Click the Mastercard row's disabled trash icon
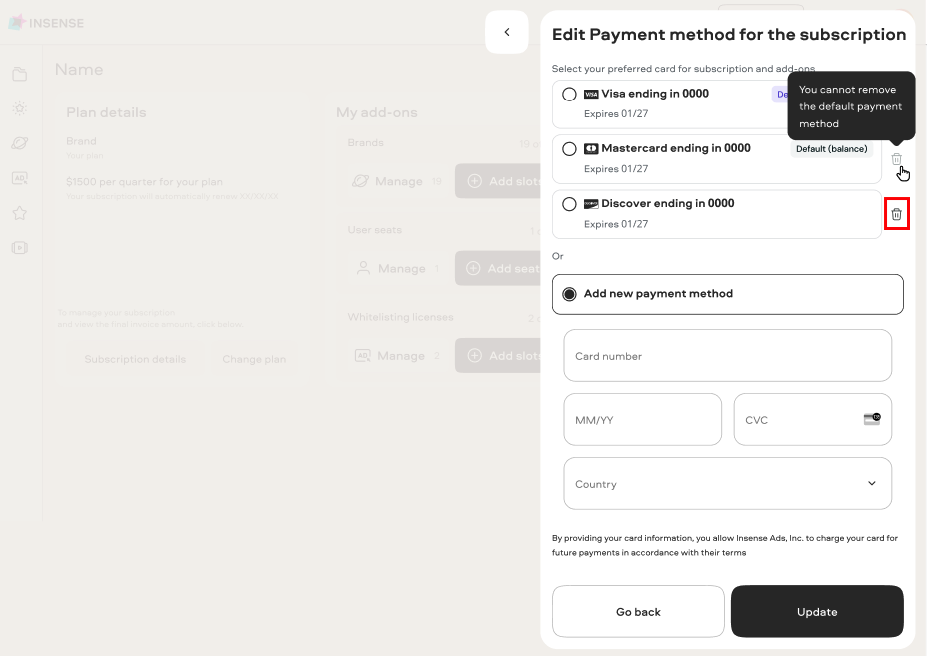927x656 pixels. pyautogui.click(x=896, y=159)
